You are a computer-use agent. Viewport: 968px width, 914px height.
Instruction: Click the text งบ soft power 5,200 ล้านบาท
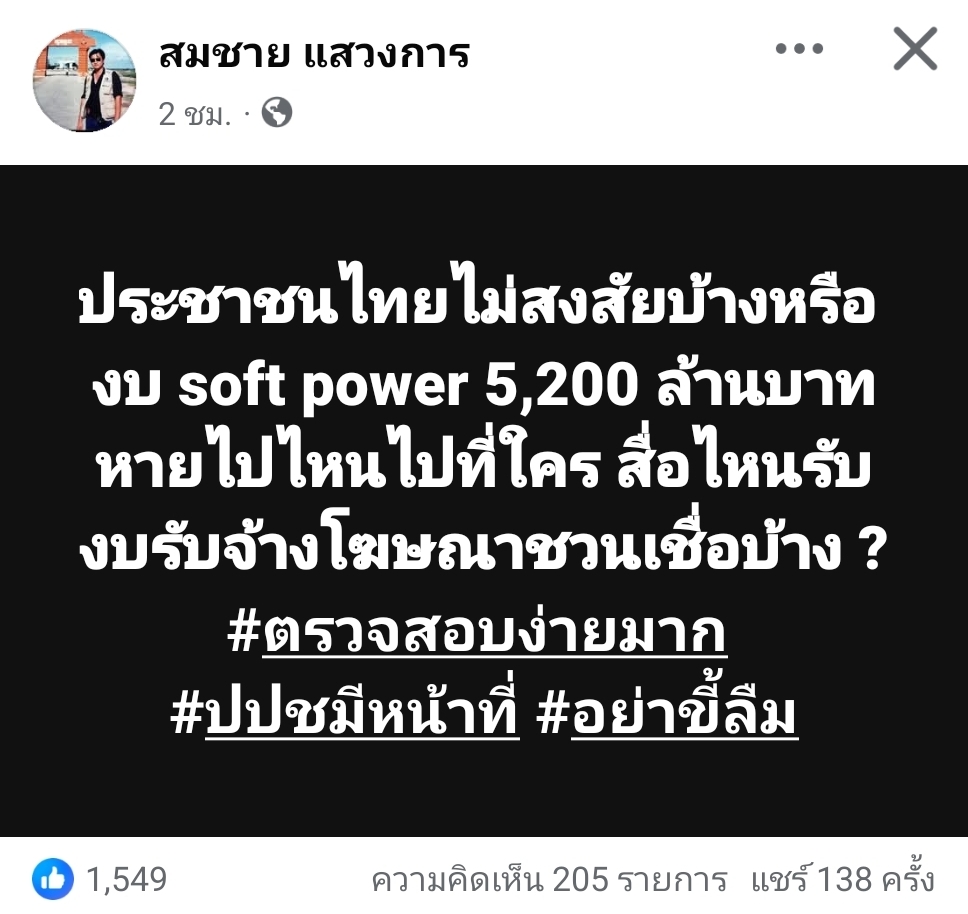point(484,386)
